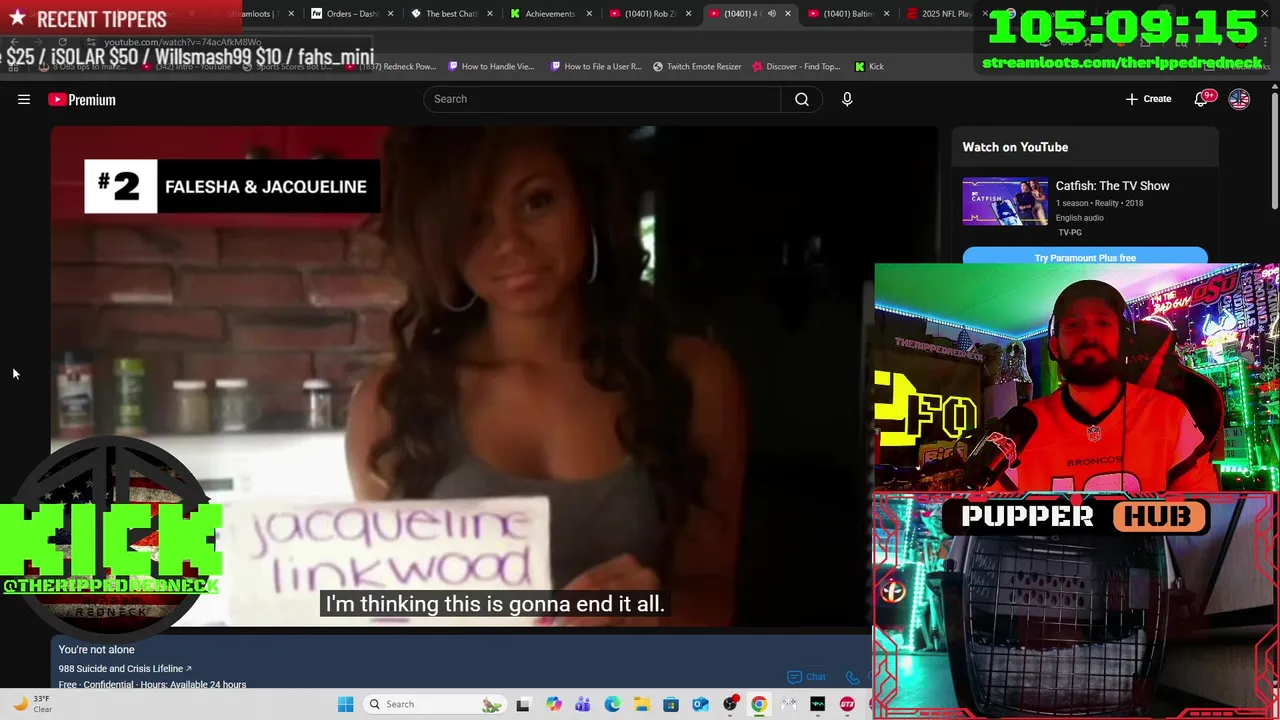Click the 'Watch on YouTube' heading

pos(1015,147)
